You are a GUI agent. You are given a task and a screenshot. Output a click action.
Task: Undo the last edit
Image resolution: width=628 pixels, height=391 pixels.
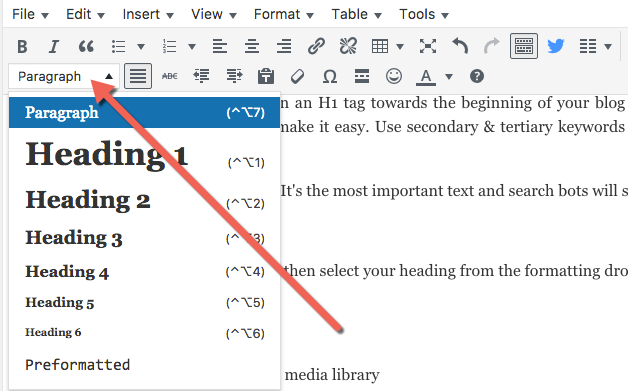(x=460, y=46)
